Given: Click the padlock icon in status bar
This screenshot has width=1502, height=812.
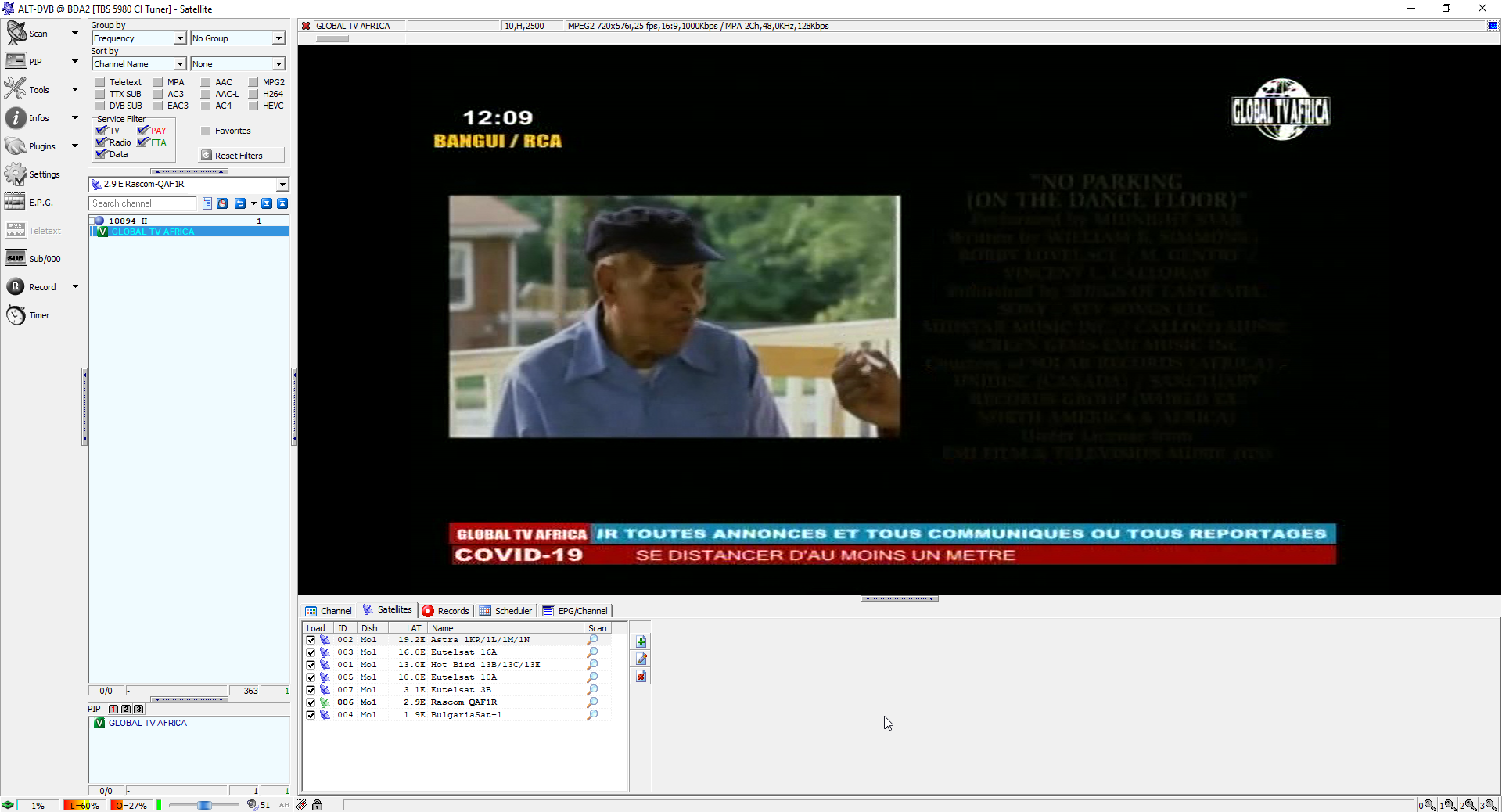Looking at the screenshot, I should coord(317,805).
